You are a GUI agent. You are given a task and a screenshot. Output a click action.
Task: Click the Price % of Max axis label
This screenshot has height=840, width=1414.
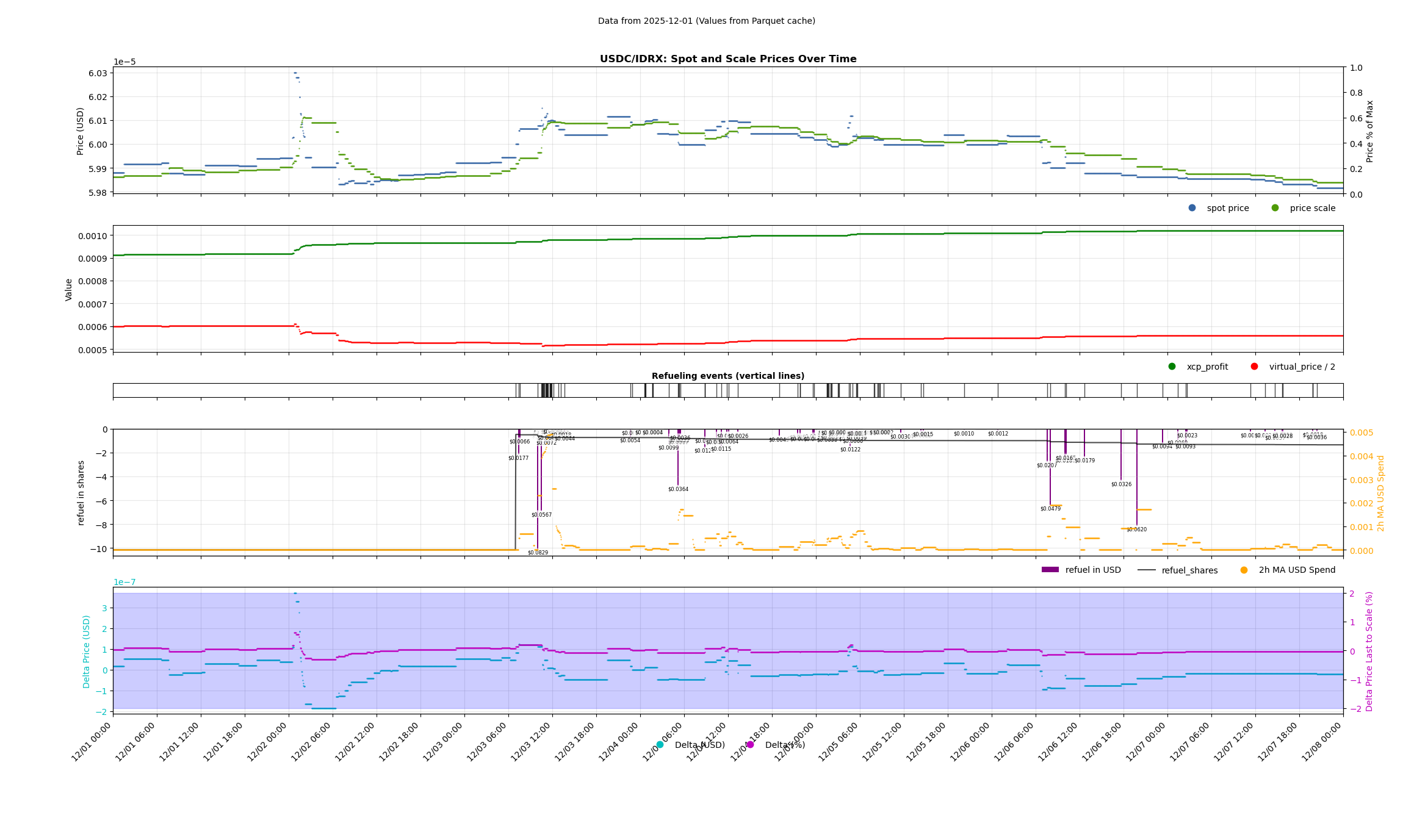(1370, 131)
